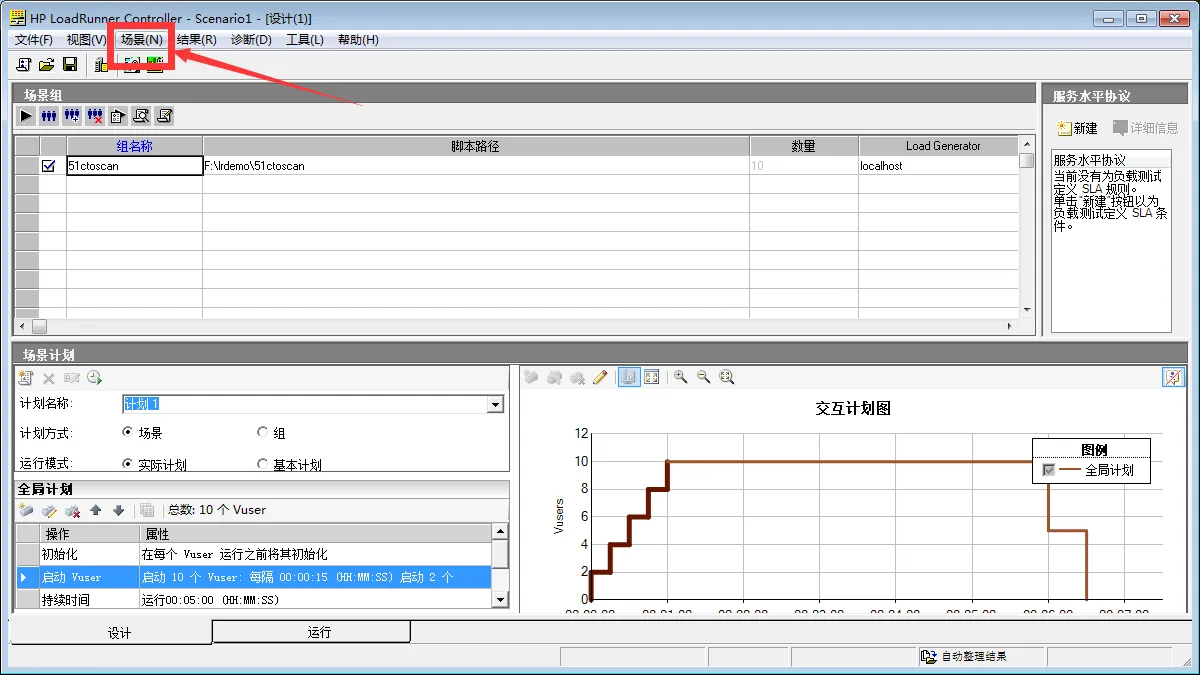Select the 场景 radio button
1200x675 pixels.
point(127,432)
